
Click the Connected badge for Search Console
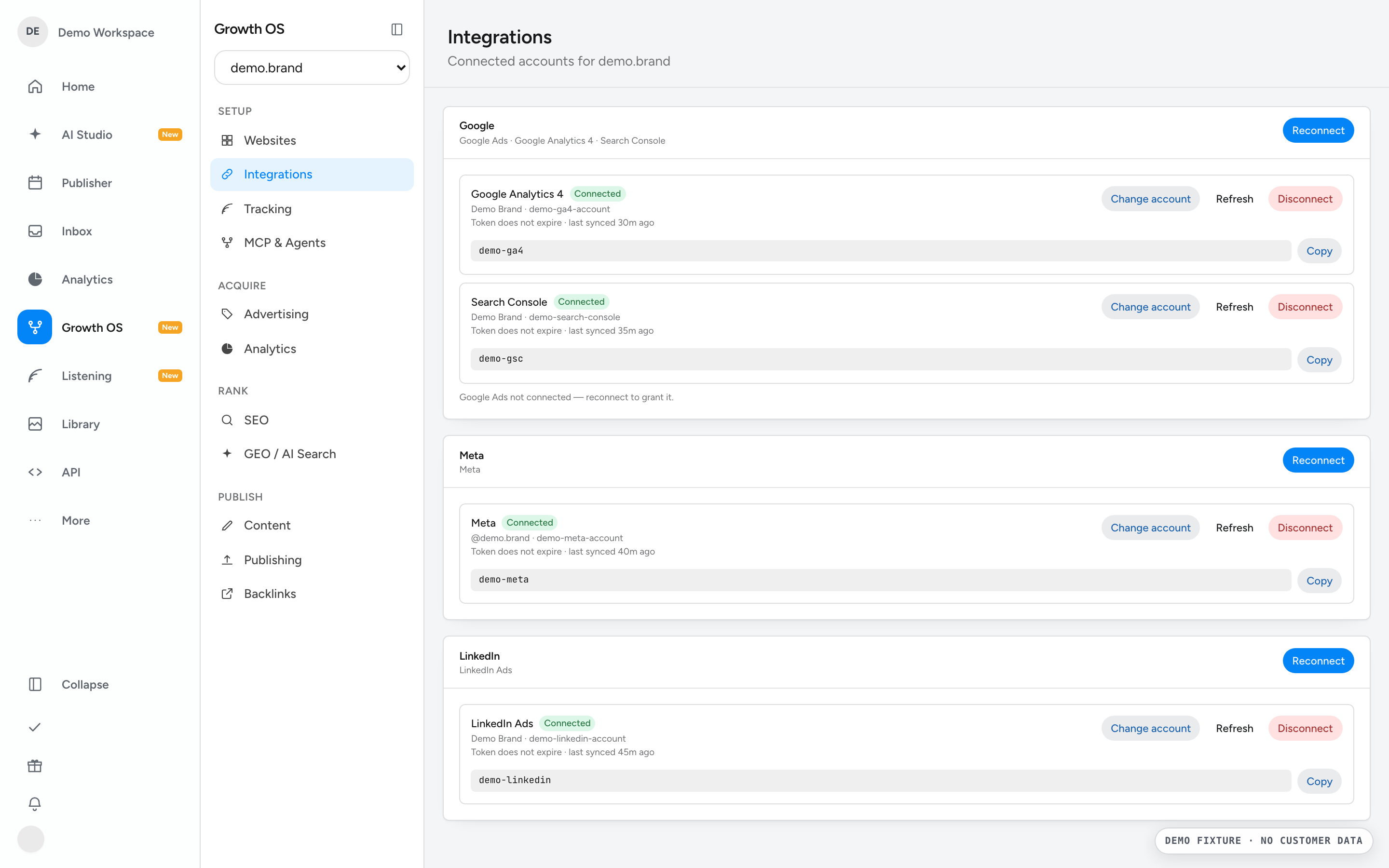tap(581, 301)
